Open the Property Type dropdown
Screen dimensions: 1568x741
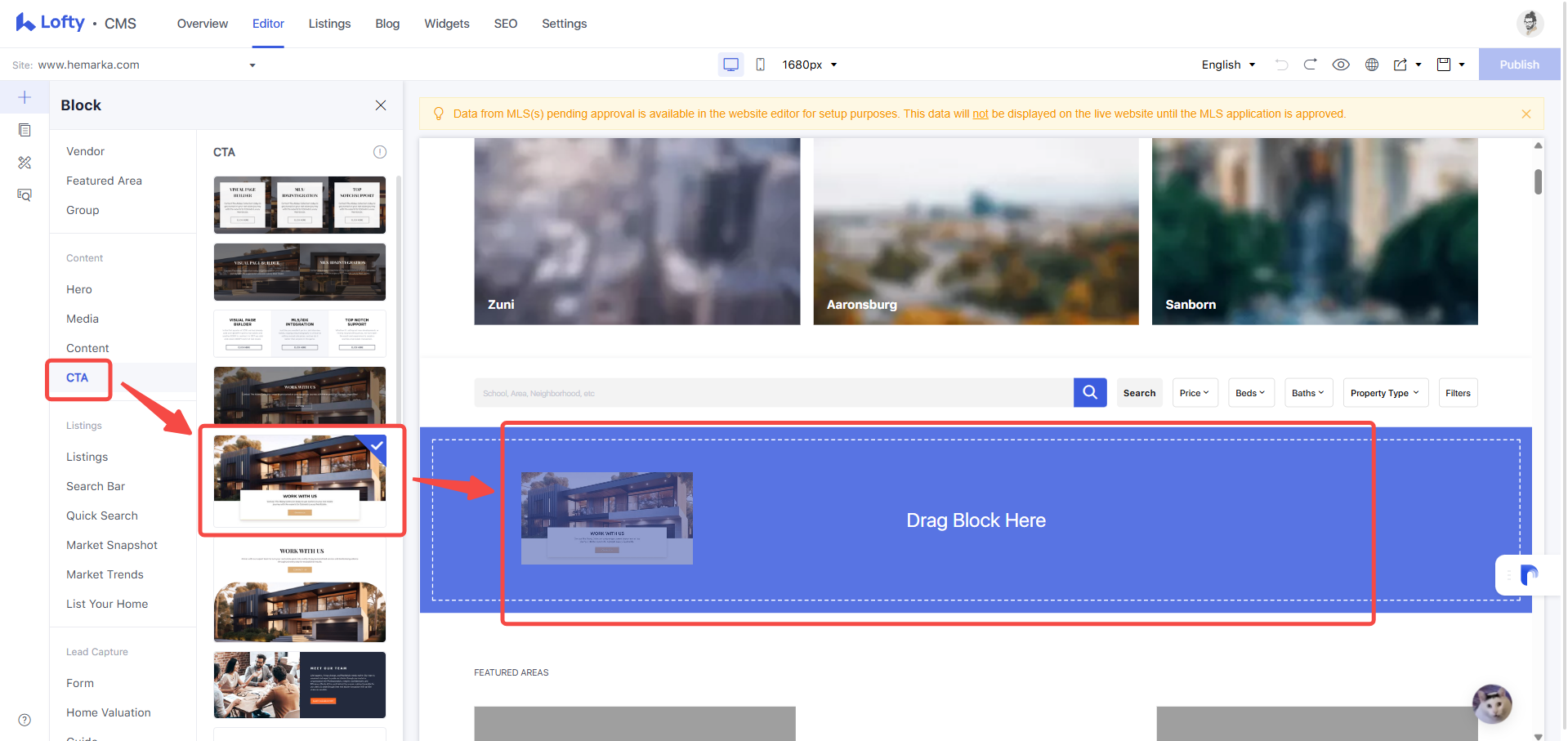(x=1386, y=393)
